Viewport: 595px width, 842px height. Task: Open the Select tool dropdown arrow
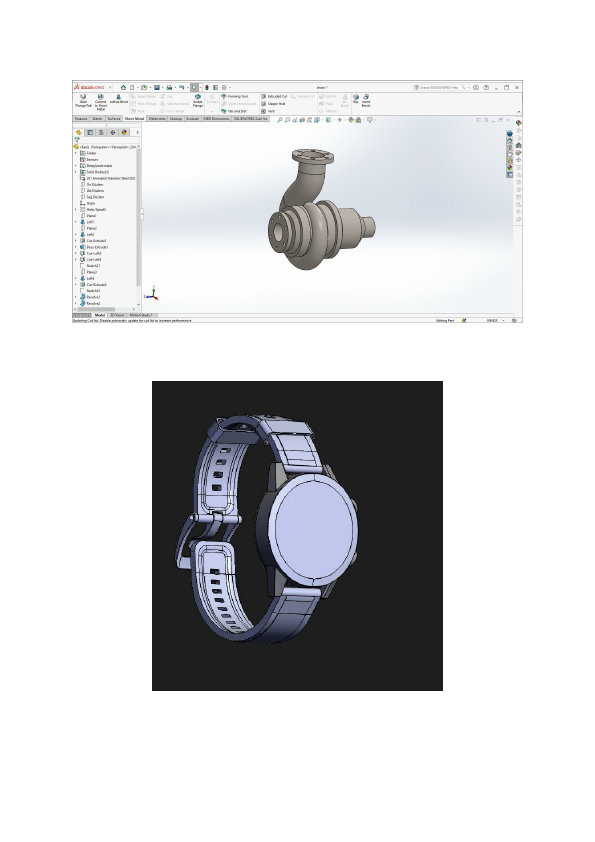coord(200,88)
